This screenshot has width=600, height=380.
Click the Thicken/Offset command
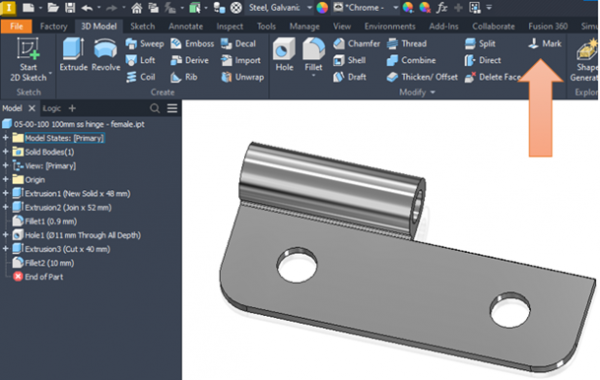coord(422,77)
